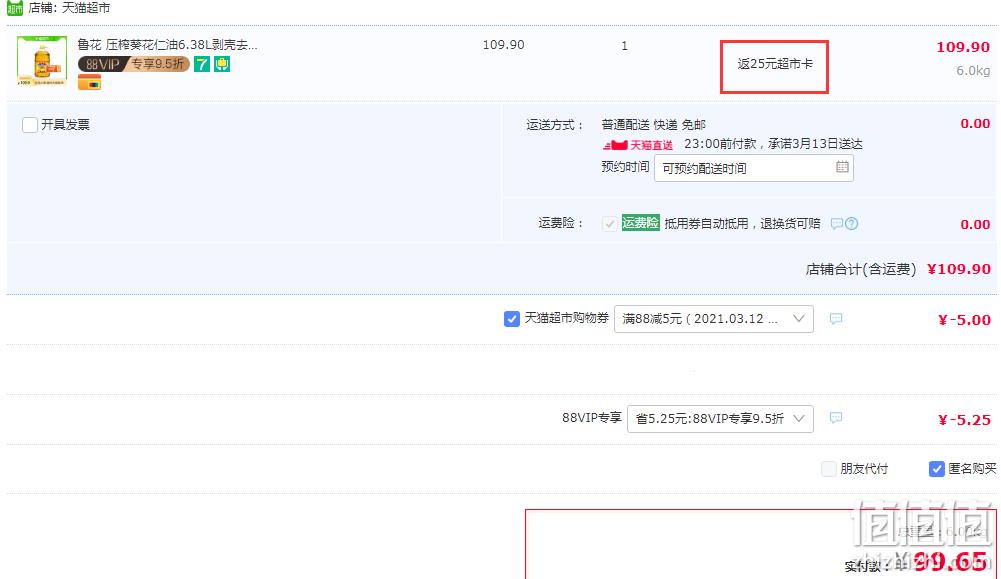Click the comment icon beside 运费险 description
Viewport: 1001px width, 579px height.
click(836, 223)
